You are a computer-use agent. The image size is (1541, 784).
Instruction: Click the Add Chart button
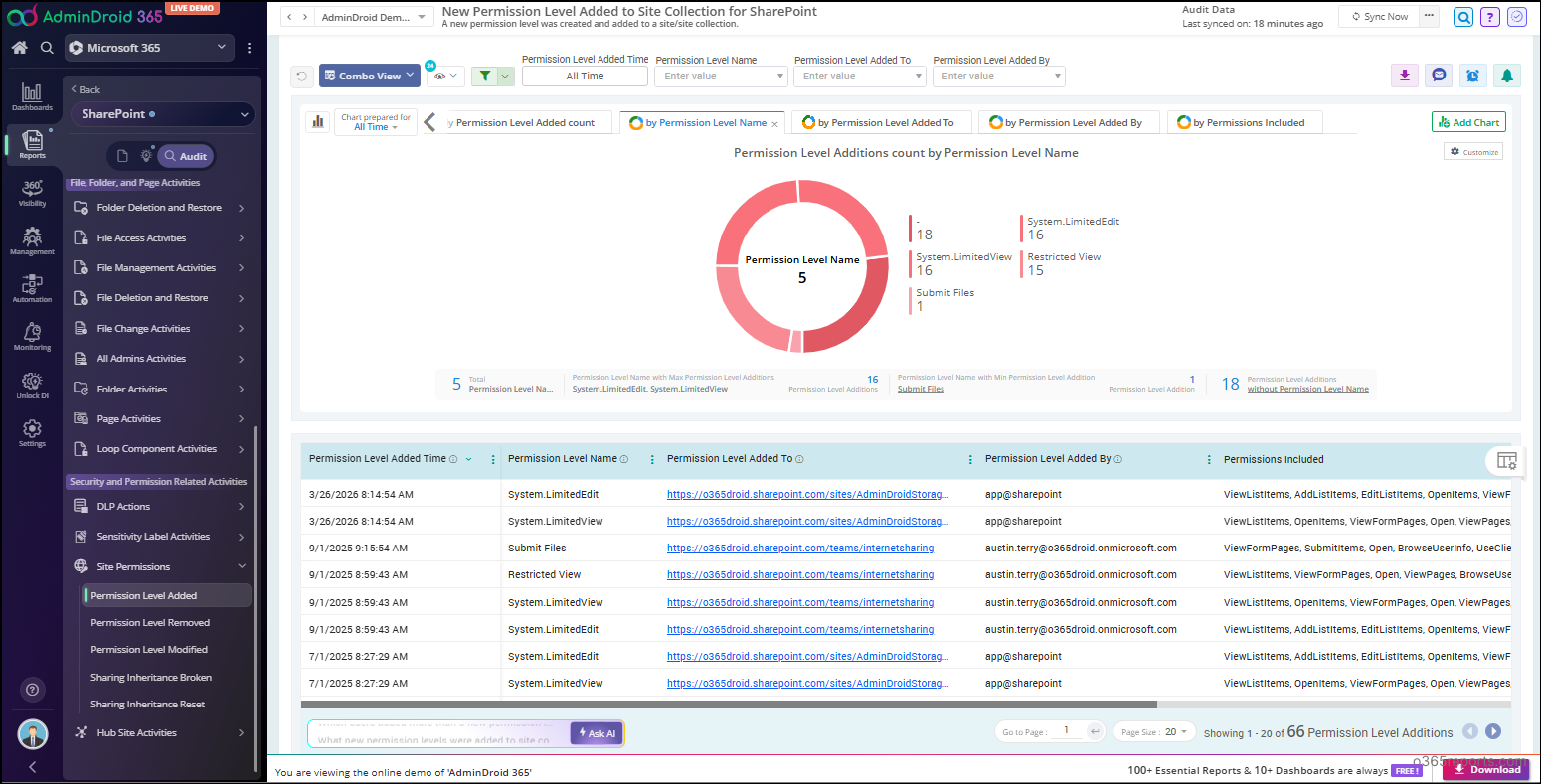(x=1468, y=122)
